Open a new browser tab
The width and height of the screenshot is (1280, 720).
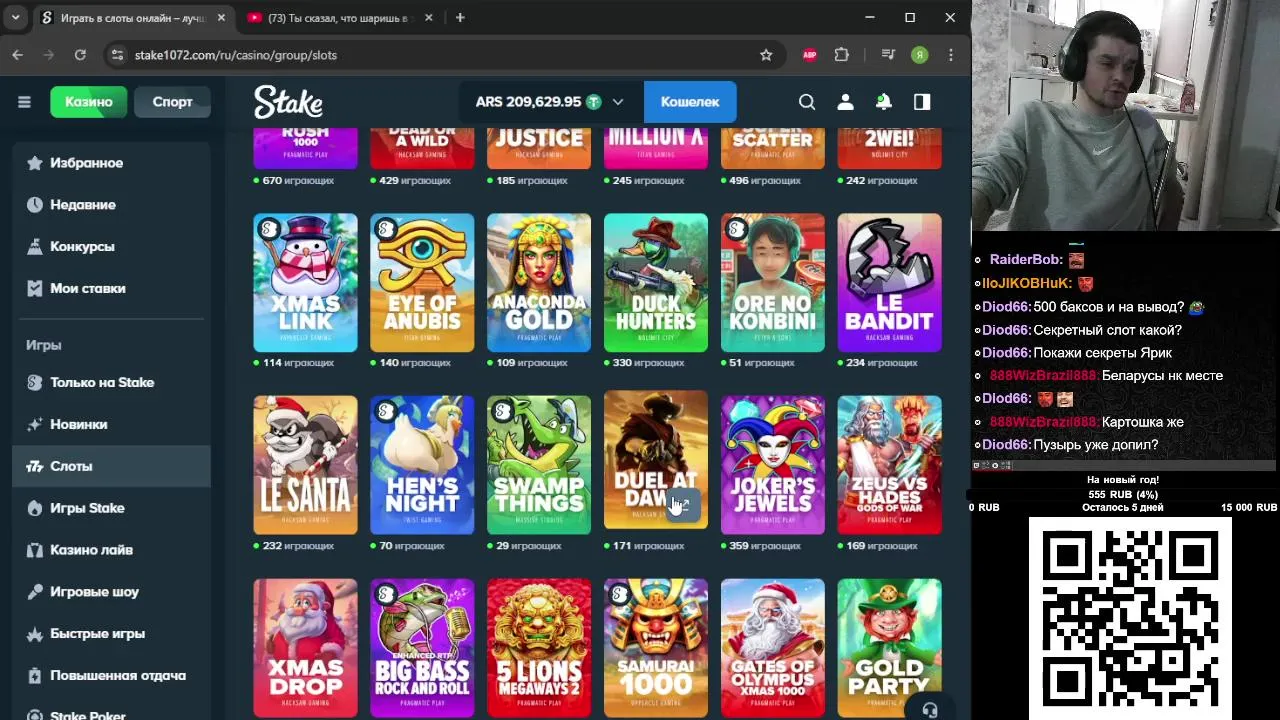point(460,18)
